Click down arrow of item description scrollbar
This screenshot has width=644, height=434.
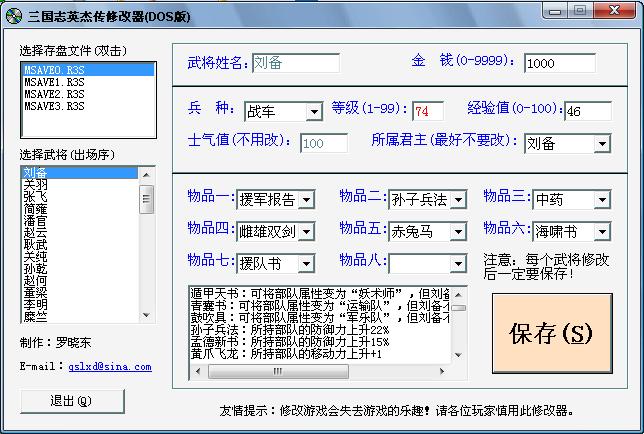[x=459, y=355]
